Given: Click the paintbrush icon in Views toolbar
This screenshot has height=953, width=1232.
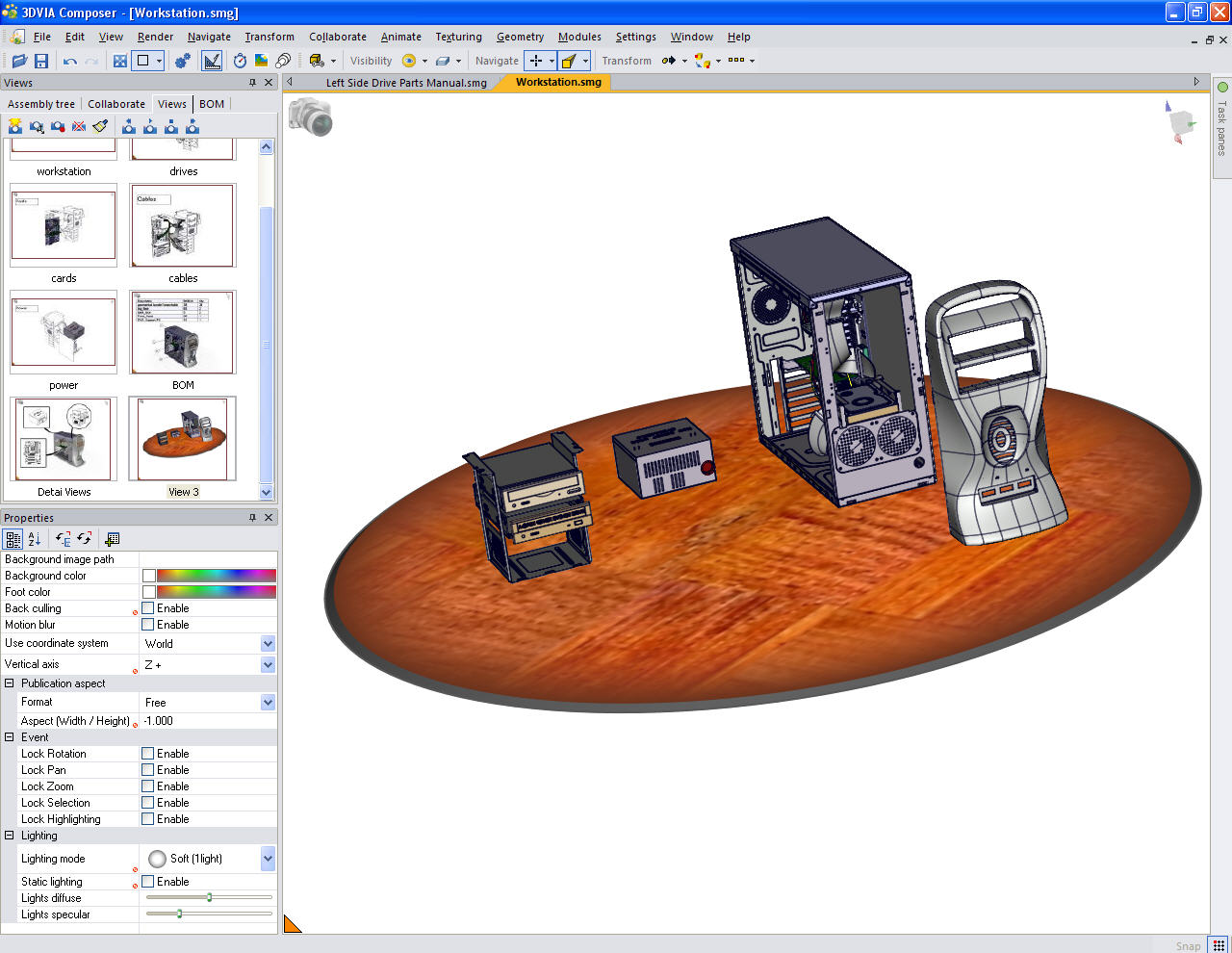Looking at the screenshot, I should tap(100, 126).
